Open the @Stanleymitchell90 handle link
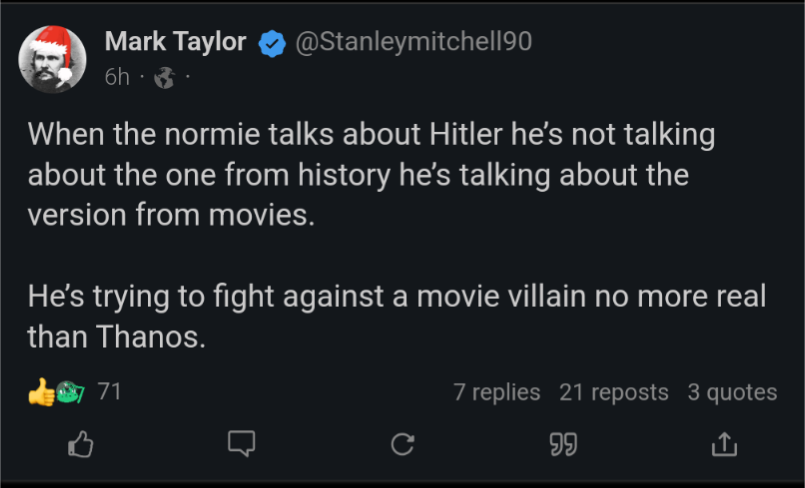805x488 pixels. coord(413,42)
